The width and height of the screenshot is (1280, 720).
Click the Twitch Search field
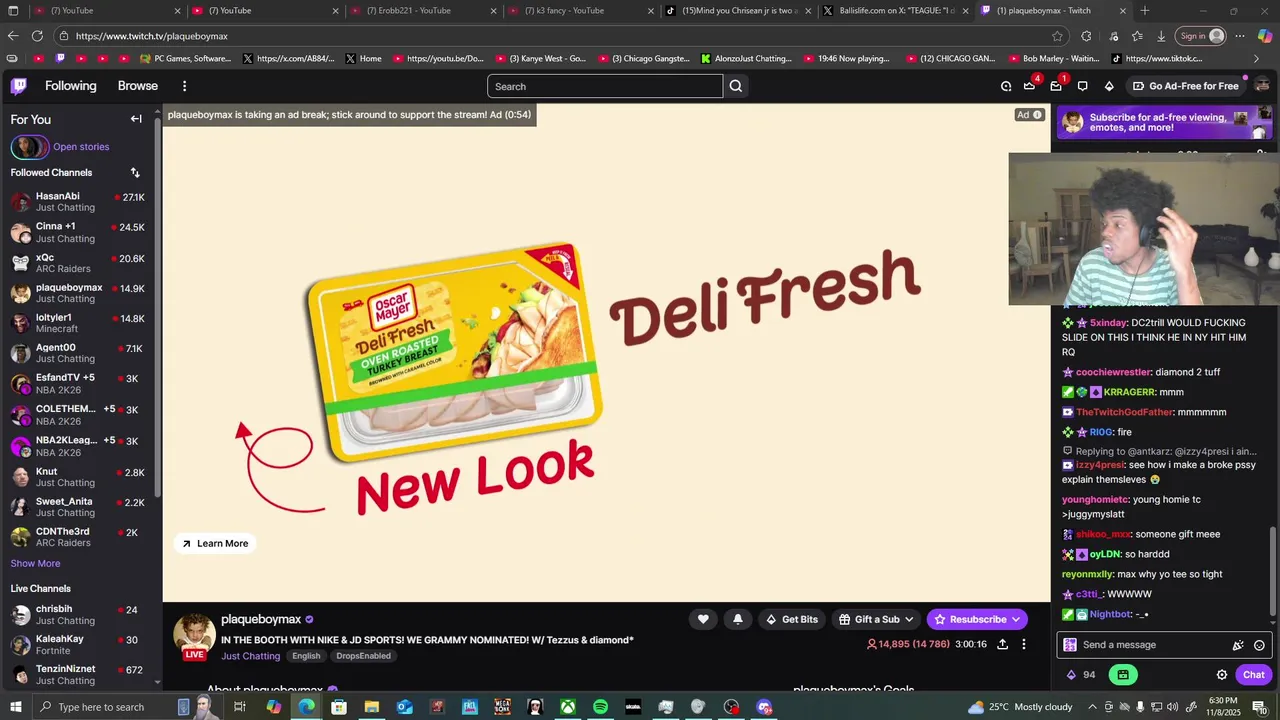tap(605, 86)
